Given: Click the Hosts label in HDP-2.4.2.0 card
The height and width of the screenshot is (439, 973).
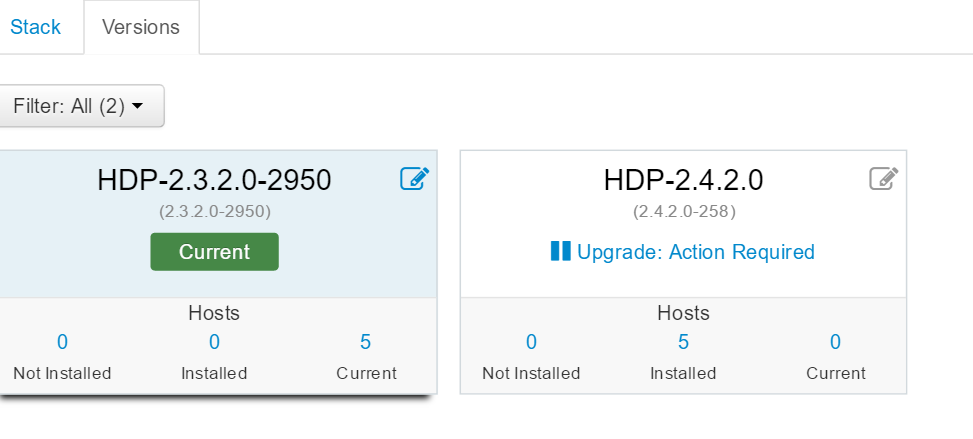Looking at the screenshot, I should click(683, 313).
